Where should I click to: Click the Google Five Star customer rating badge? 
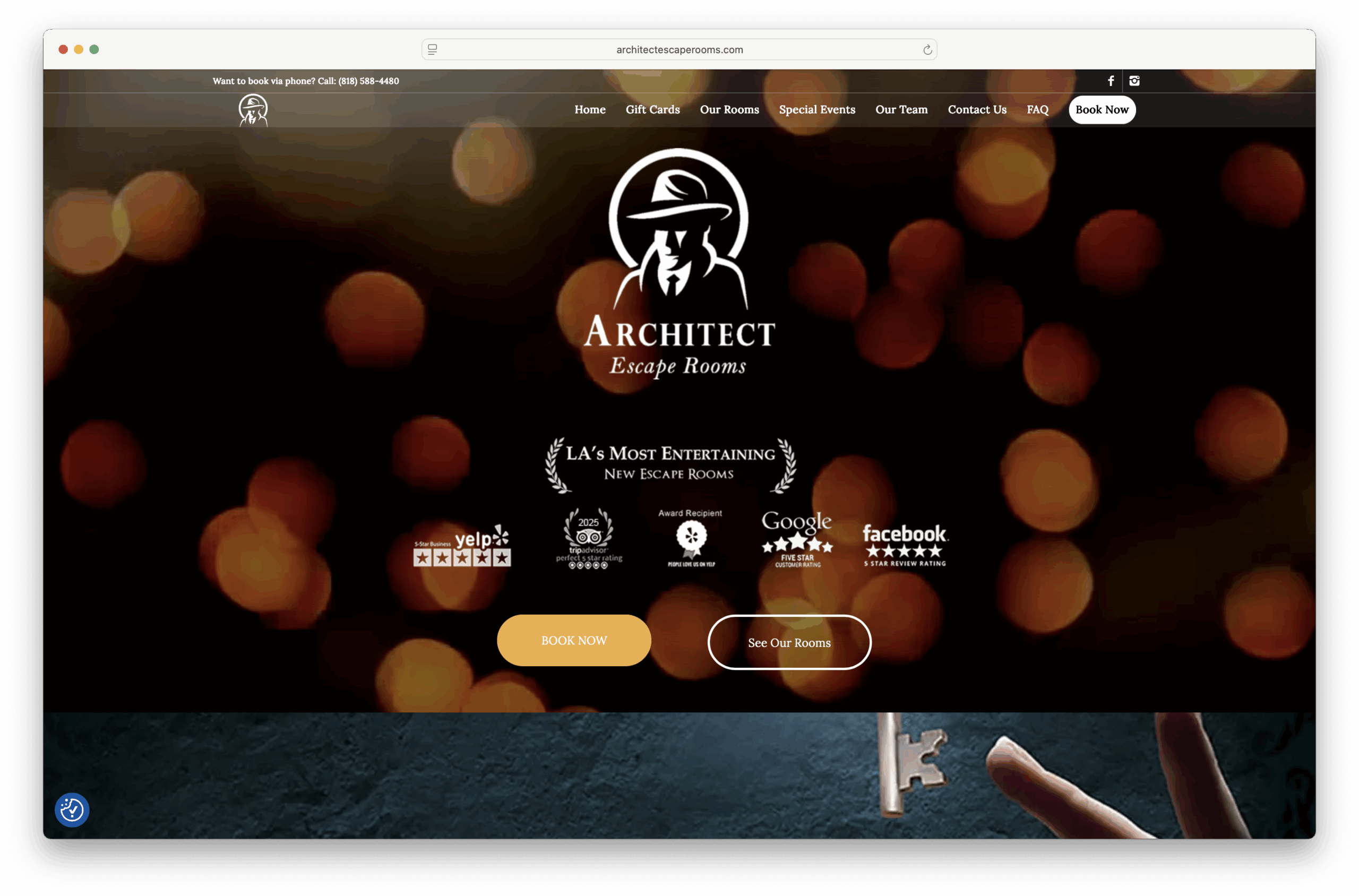[797, 540]
